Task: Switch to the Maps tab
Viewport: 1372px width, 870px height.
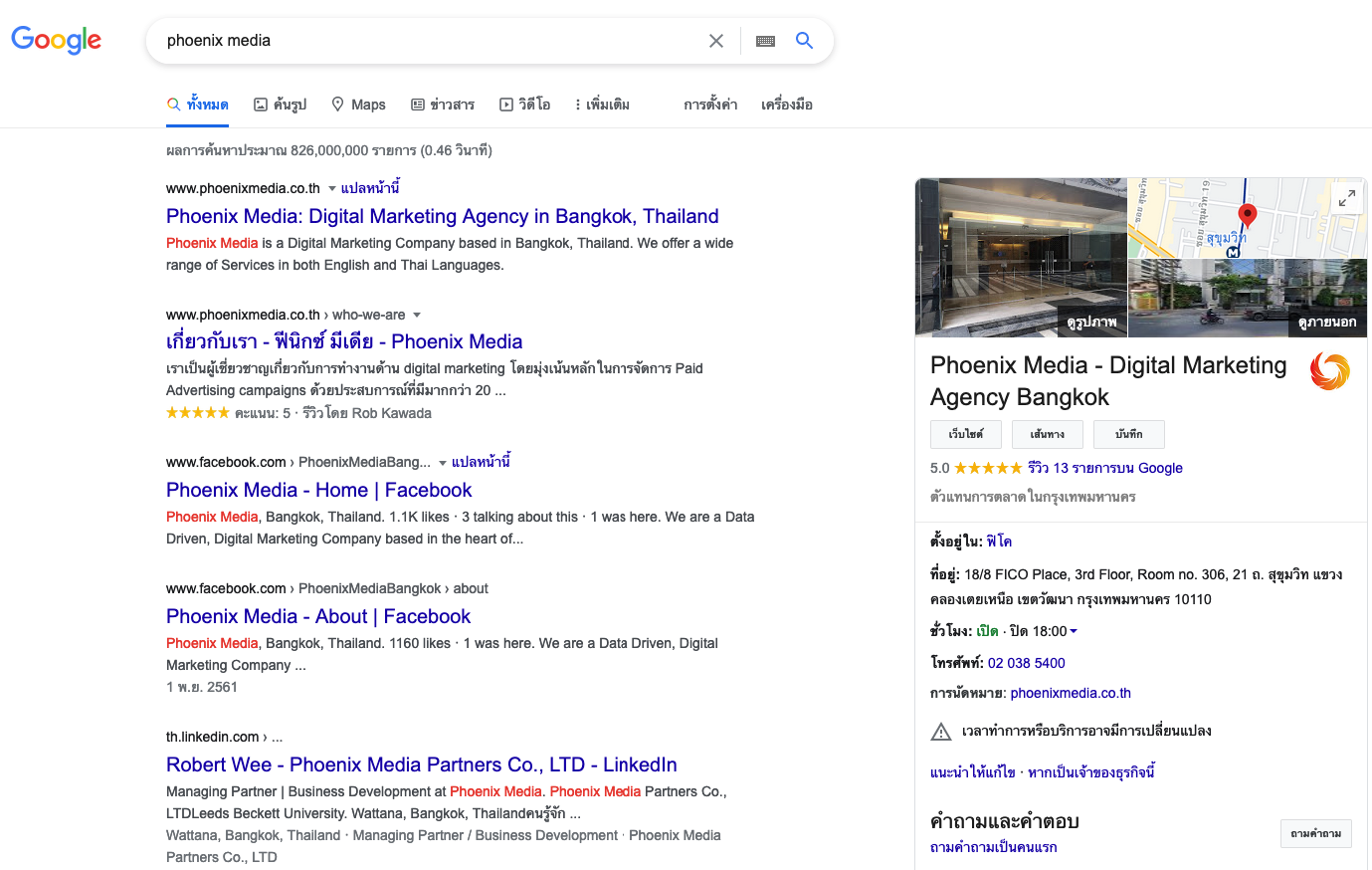Action: [x=358, y=105]
